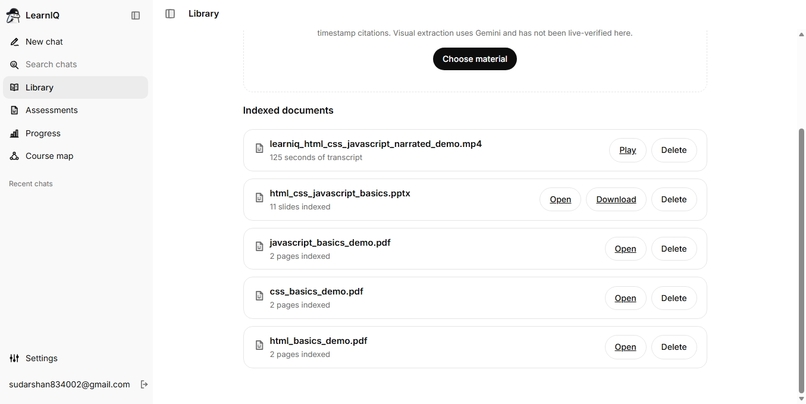Delete html_basics_demo.pdf
The image size is (806, 404).
[x=674, y=347]
